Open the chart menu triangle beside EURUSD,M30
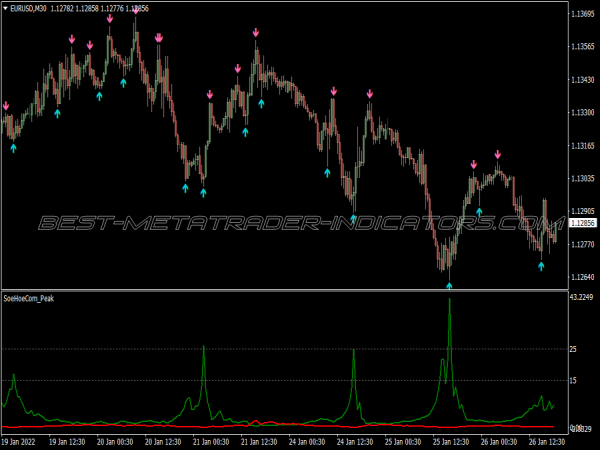Viewport: 600px width, 450px height. (5, 8)
